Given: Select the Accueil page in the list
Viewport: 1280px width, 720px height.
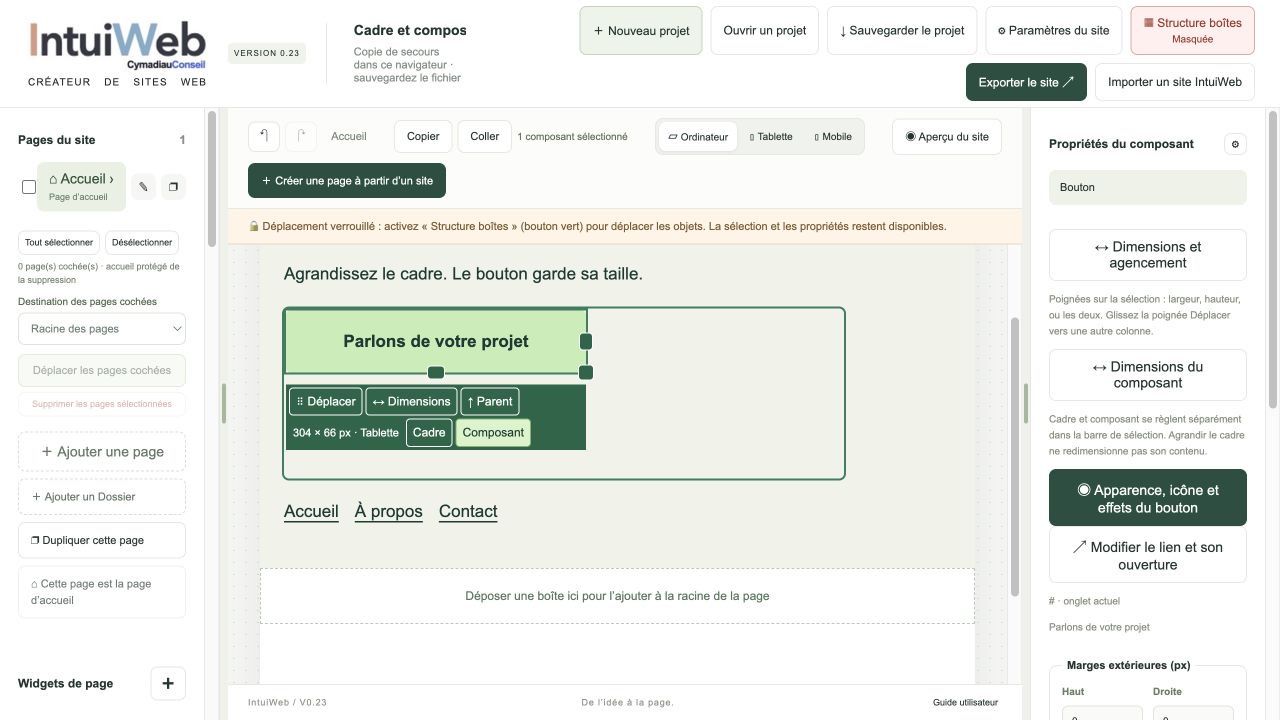Looking at the screenshot, I should [81, 187].
